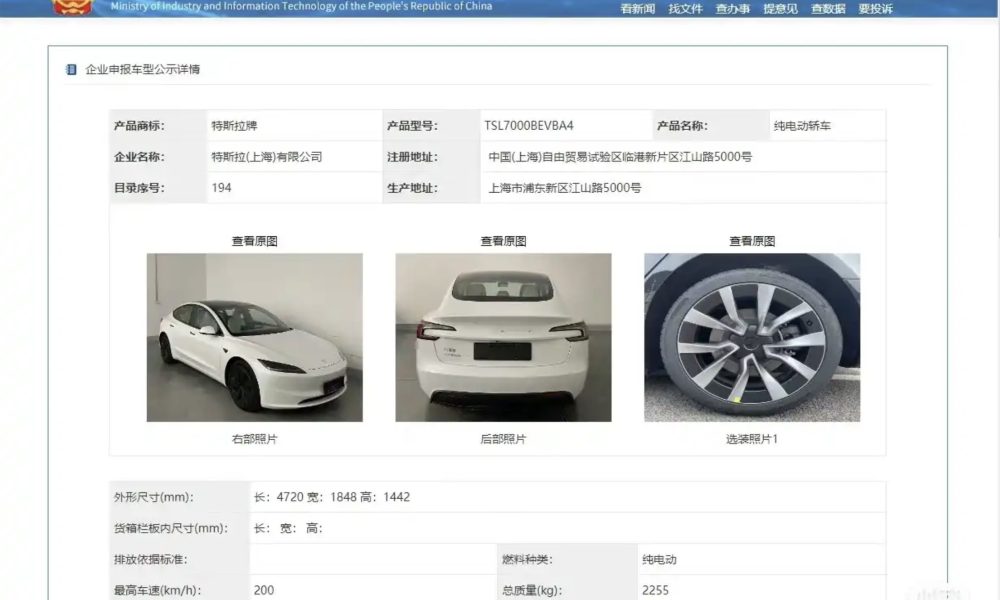Click 查看原图 above the wheel photo
Screen dimensions: 1000x600
[752, 241]
